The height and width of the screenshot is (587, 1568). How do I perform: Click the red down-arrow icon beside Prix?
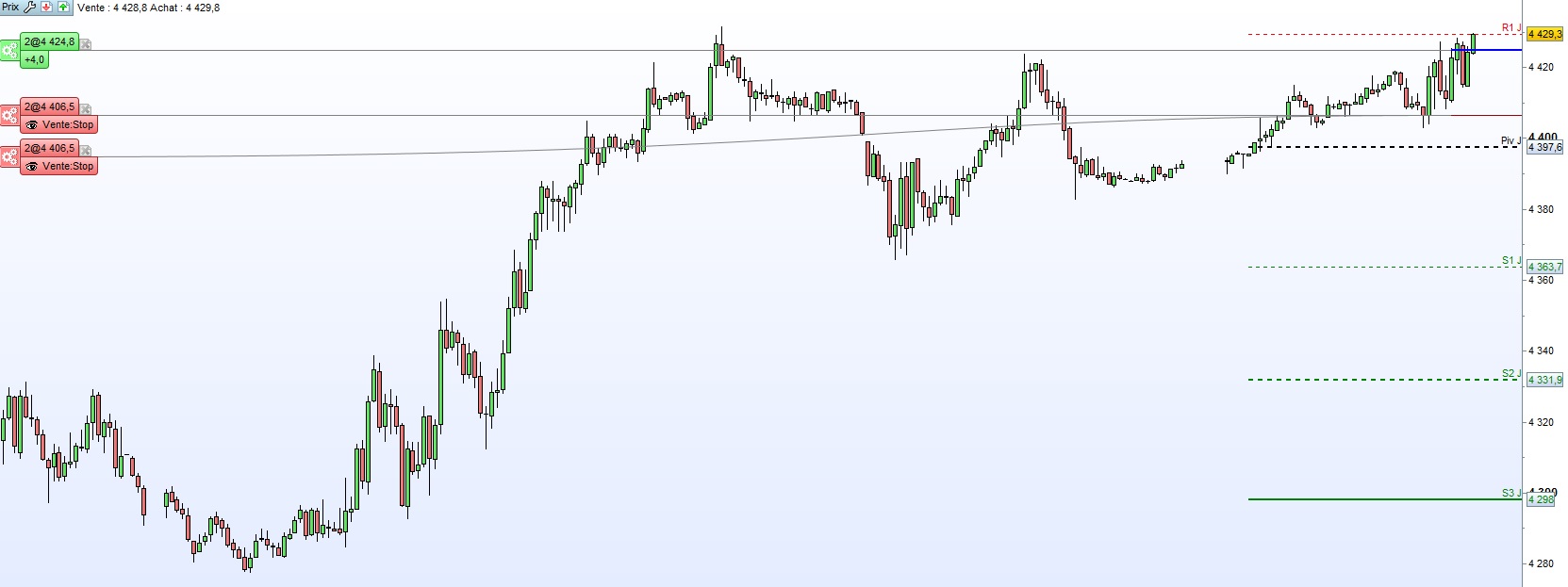46,7
